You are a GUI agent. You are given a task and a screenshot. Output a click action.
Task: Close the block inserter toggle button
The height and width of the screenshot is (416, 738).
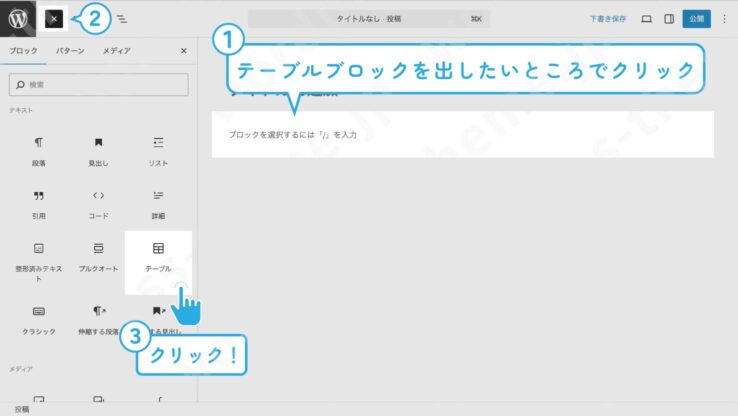tap(54, 19)
